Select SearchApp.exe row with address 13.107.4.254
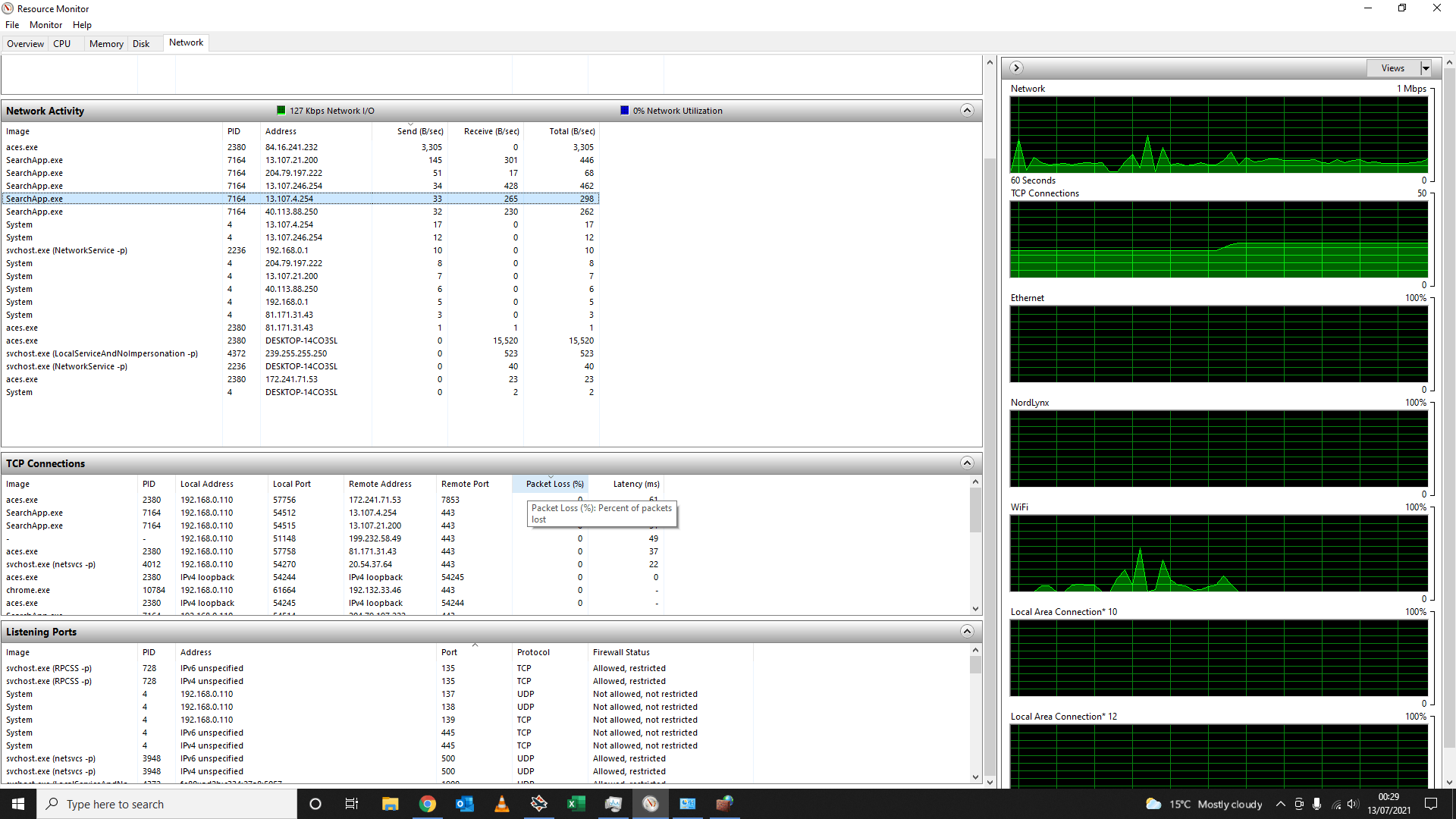 click(x=300, y=199)
